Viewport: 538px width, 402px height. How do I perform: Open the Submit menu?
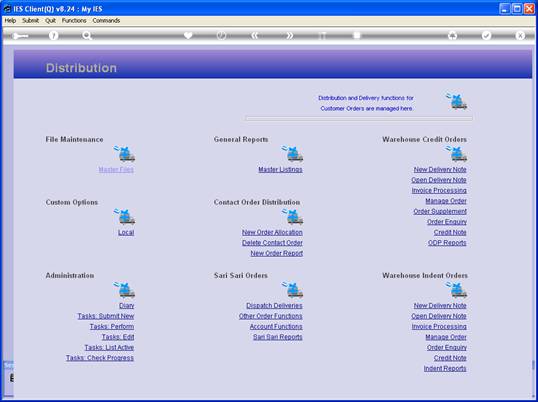click(x=31, y=21)
